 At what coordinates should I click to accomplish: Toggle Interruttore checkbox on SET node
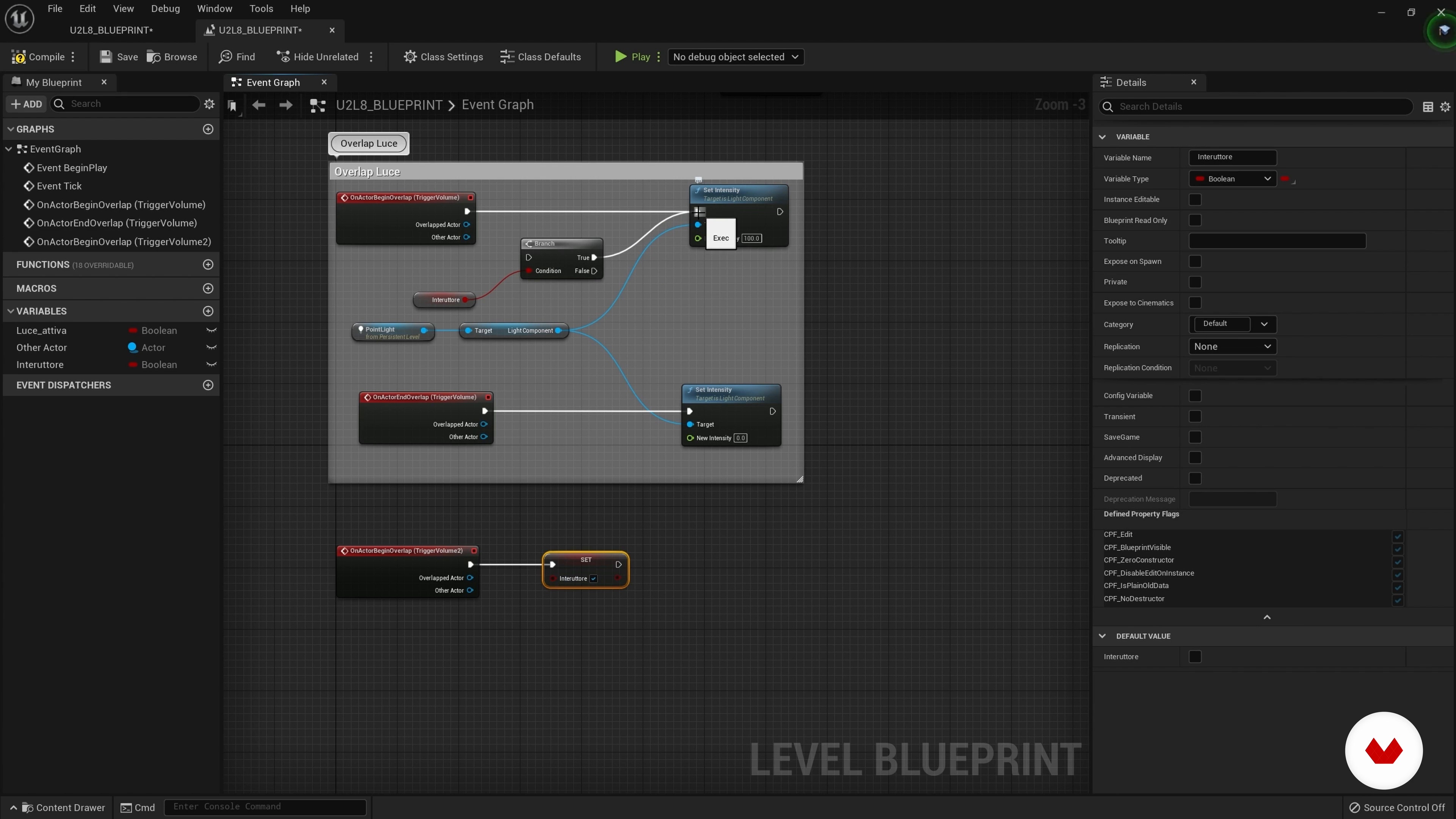click(593, 578)
